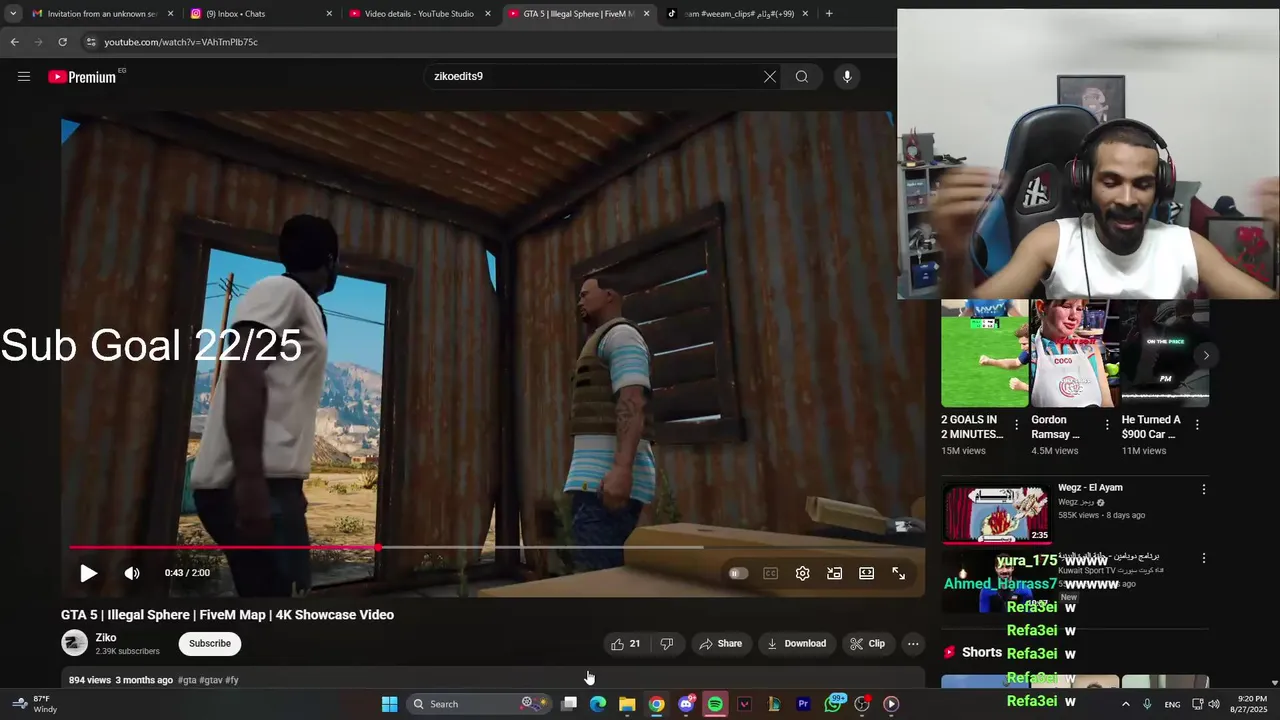The height and width of the screenshot is (720, 1280).
Task: Go back in the browser
Action: pos(14,42)
